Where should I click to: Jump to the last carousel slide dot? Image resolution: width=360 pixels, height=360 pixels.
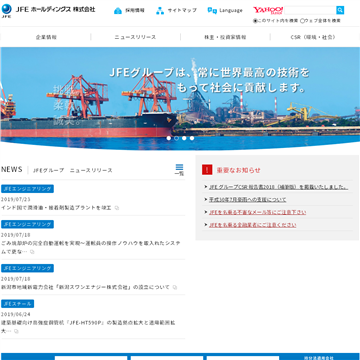(x=192, y=138)
